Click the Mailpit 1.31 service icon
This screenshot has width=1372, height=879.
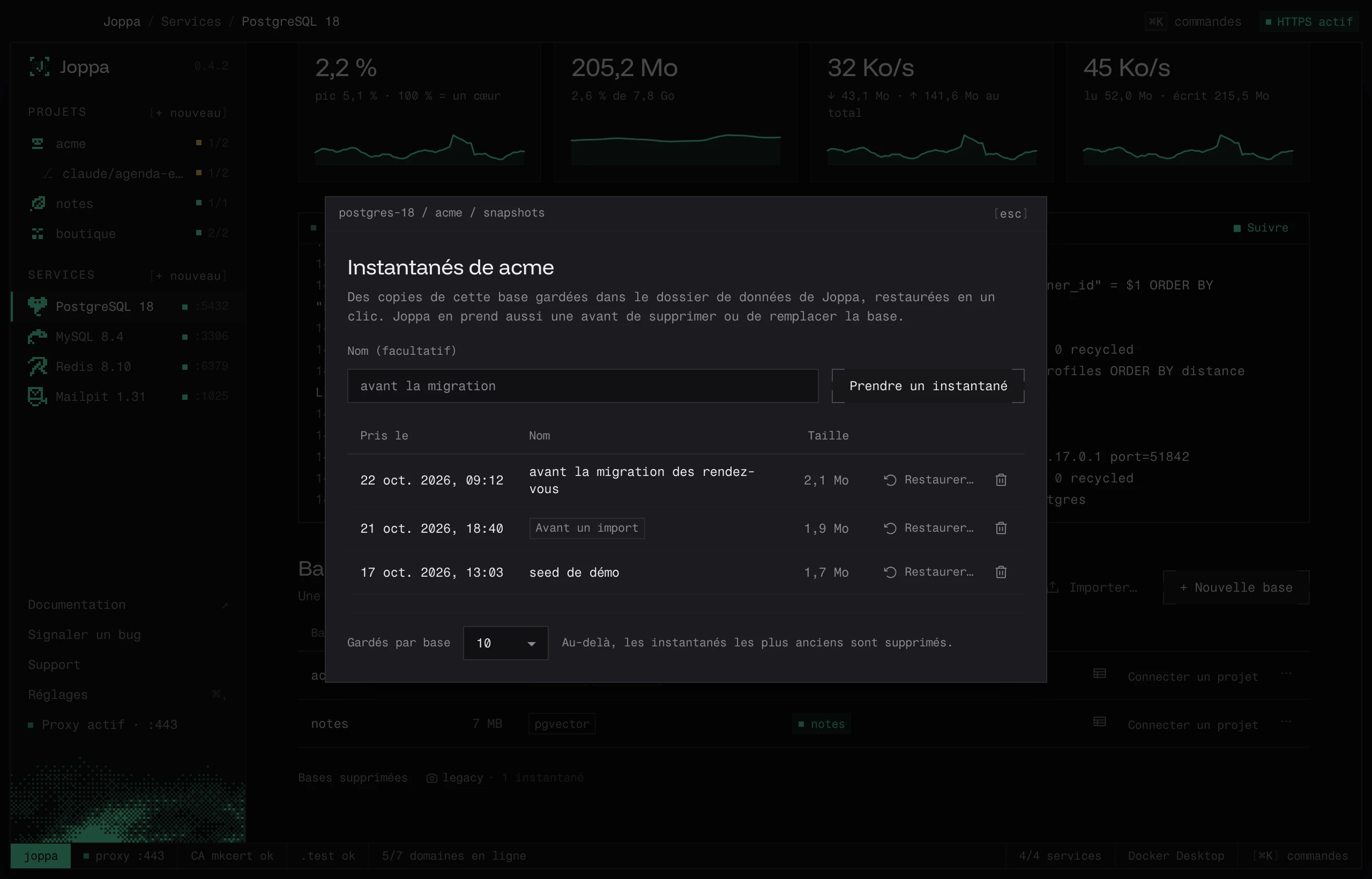point(38,396)
